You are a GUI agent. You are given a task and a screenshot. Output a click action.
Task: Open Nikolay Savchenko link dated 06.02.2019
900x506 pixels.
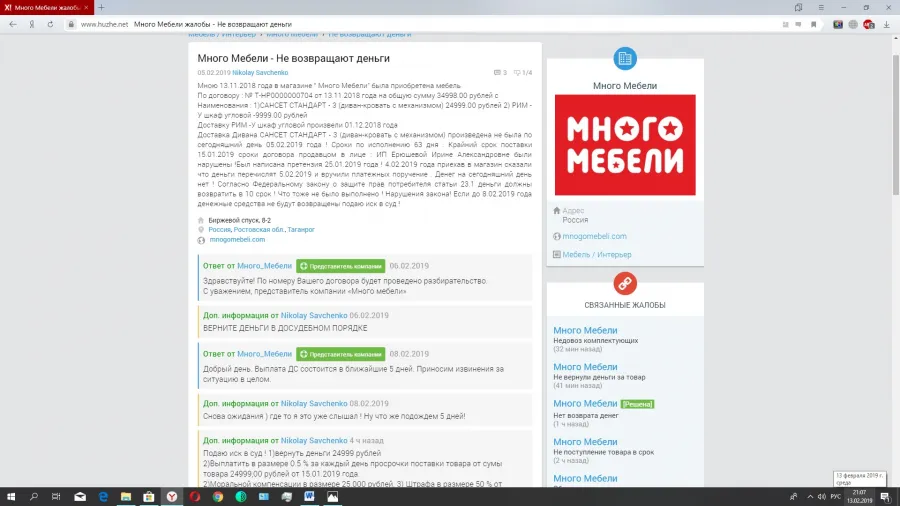click(314, 315)
